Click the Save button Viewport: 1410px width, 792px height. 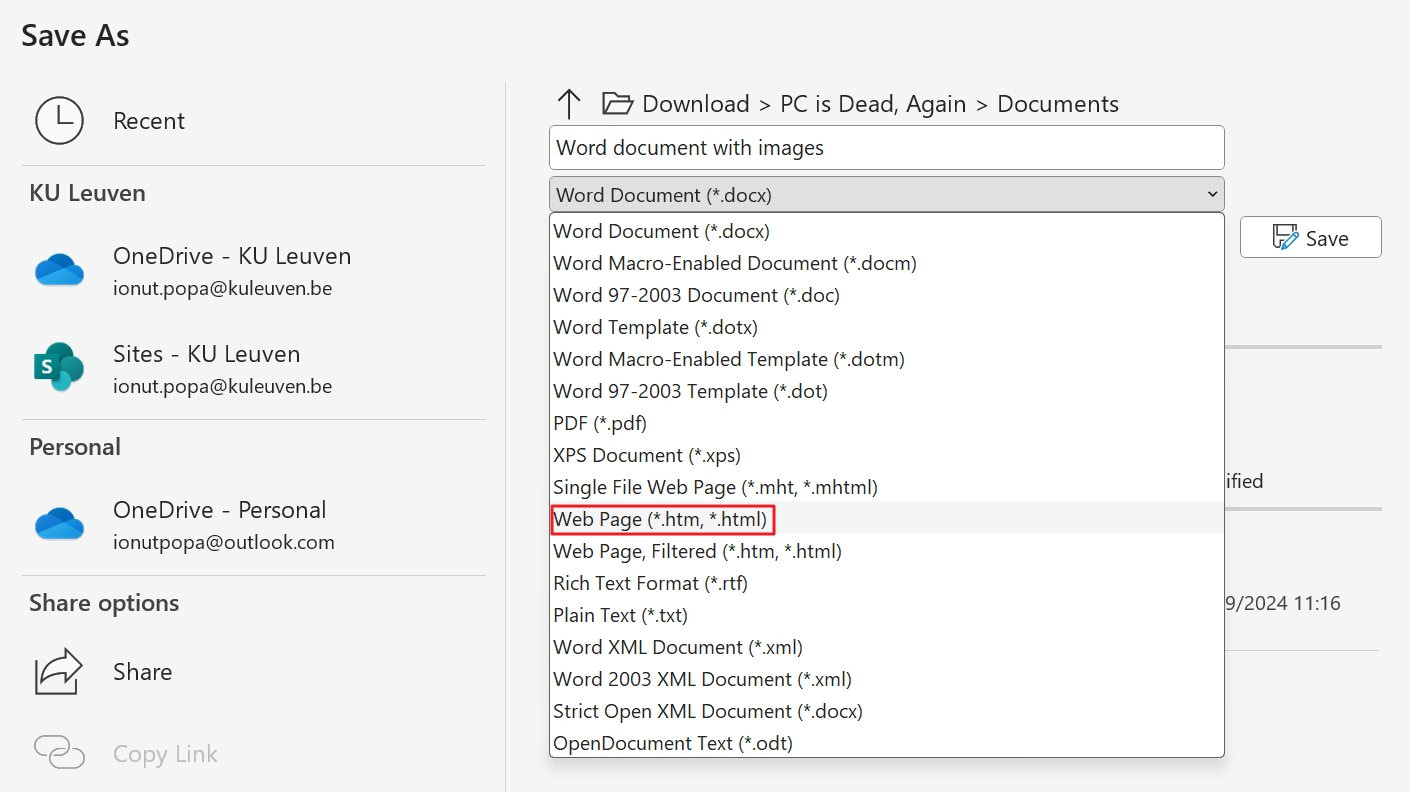click(1311, 238)
